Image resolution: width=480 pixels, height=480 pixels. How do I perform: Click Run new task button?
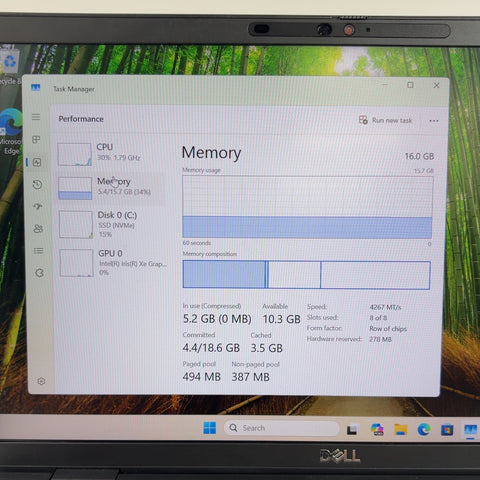click(x=385, y=120)
